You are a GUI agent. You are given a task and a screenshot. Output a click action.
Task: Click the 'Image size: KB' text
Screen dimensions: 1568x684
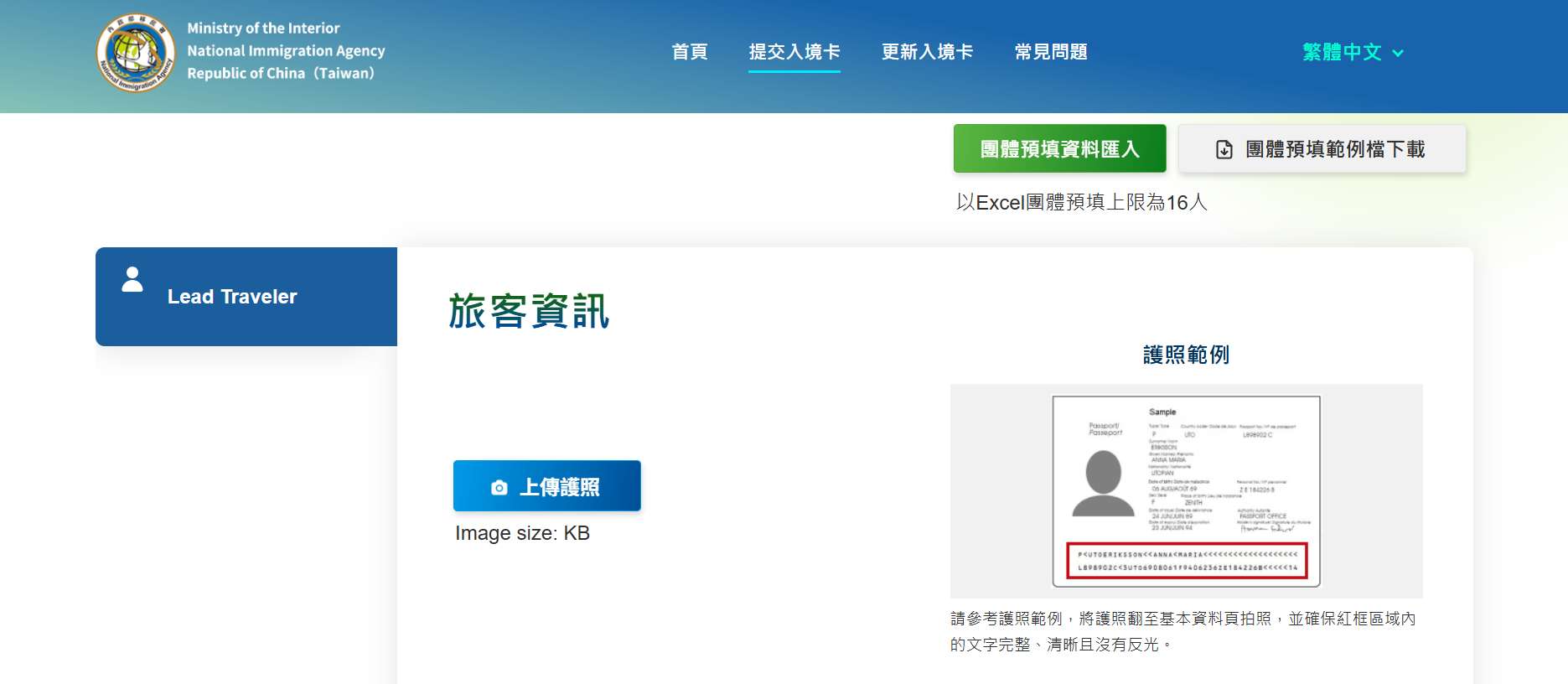click(522, 533)
